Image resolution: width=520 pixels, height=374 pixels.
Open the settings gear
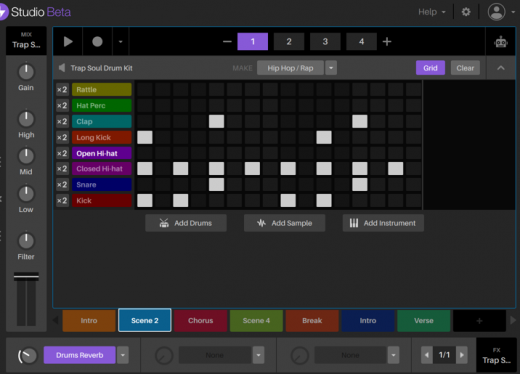coord(466,12)
